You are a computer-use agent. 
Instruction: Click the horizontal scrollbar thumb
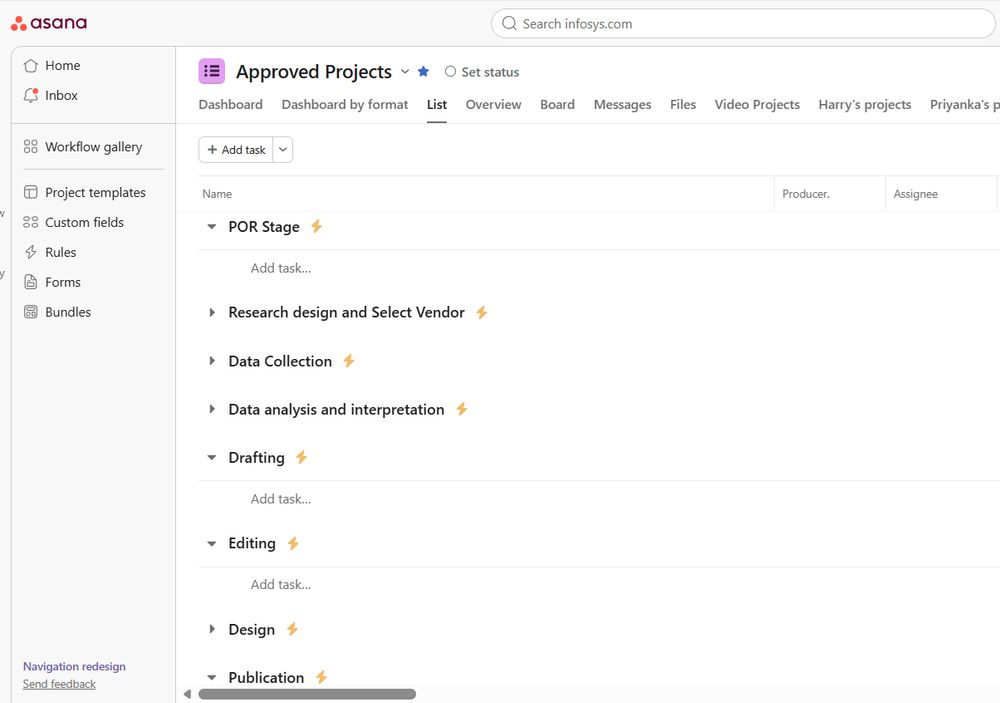point(307,694)
